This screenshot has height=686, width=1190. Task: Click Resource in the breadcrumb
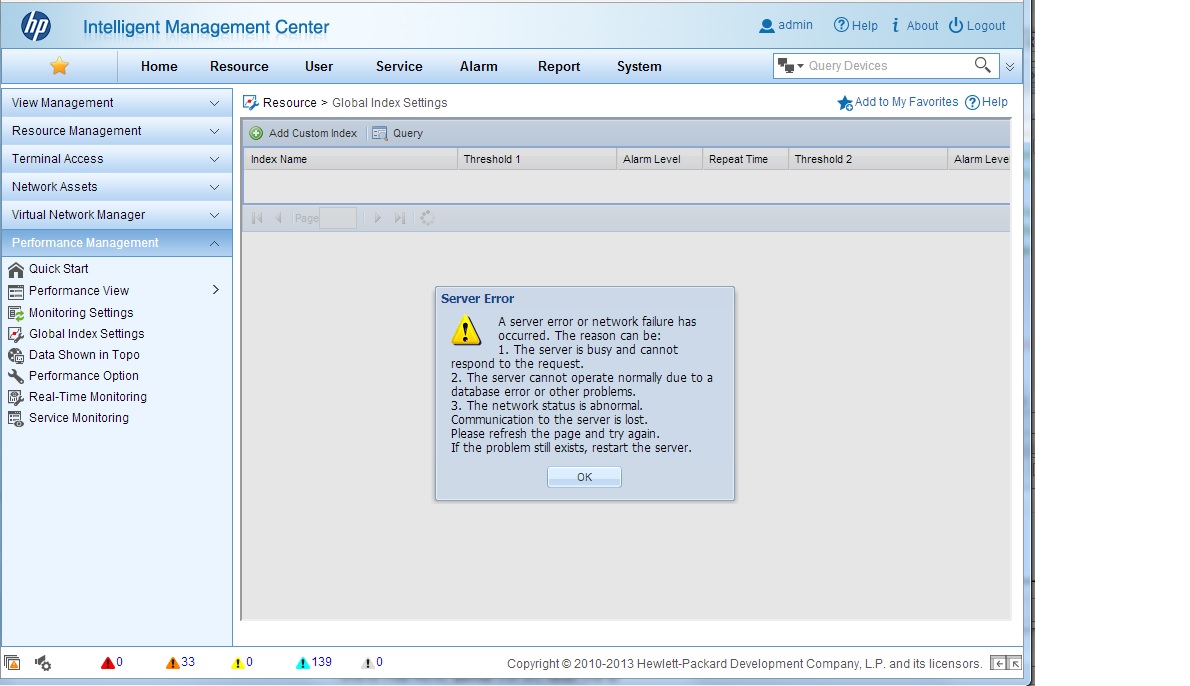coord(289,102)
